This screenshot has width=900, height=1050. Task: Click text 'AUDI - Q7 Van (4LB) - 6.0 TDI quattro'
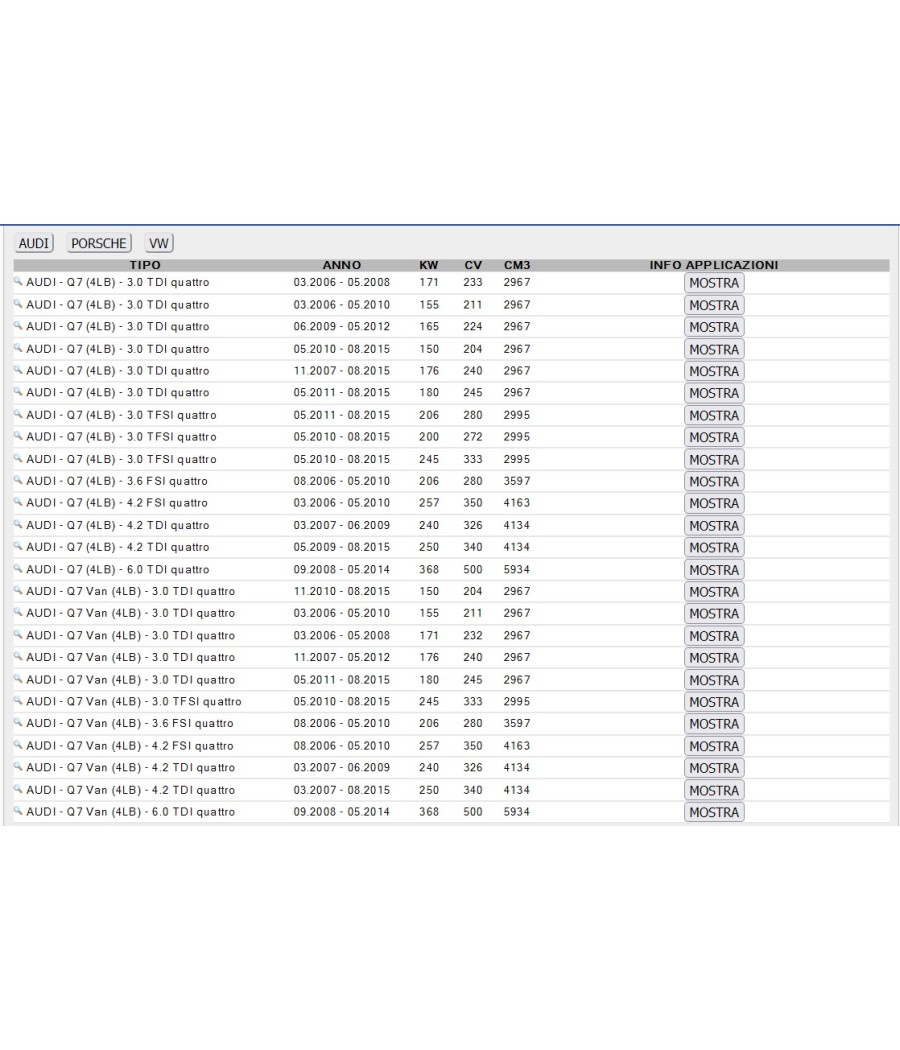pyautogui.click(x=131, y=812)
